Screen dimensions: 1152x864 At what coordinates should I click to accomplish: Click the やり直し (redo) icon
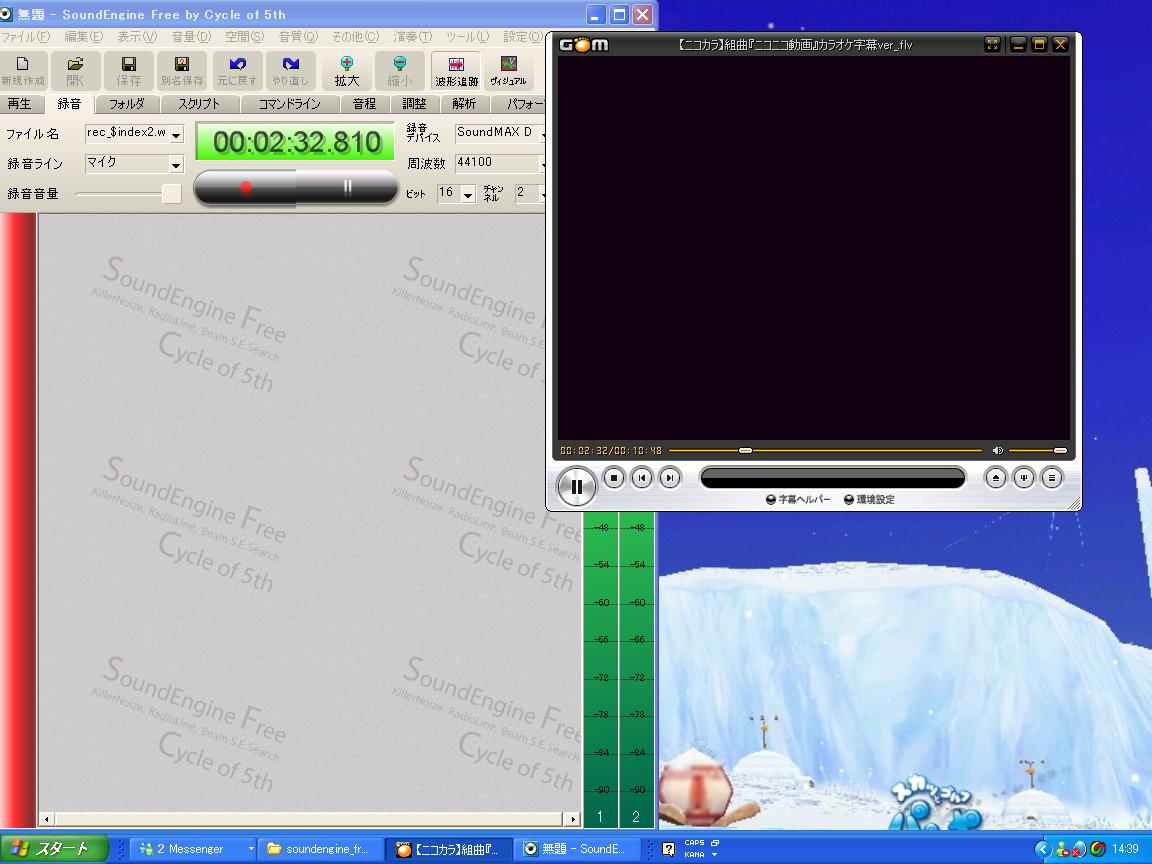tap(290, 71)
